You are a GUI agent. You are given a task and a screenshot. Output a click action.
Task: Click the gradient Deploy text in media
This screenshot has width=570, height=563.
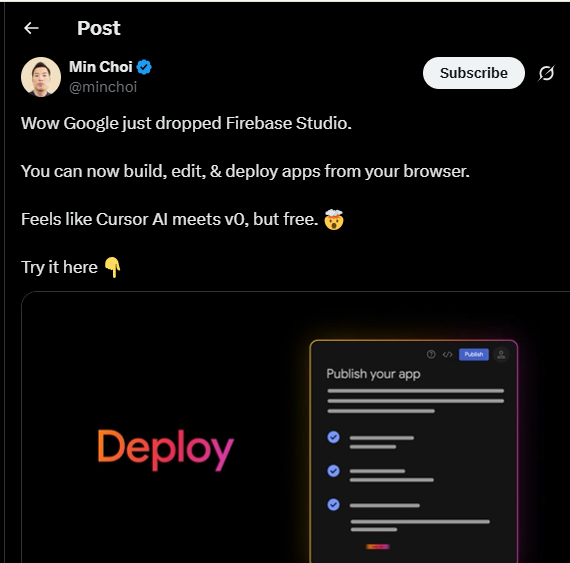tap(166, 450)
